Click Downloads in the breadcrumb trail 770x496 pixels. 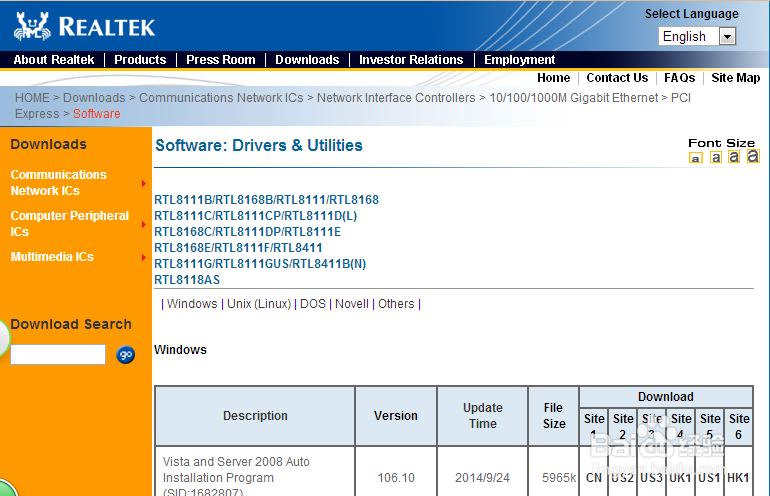[94, 98]
